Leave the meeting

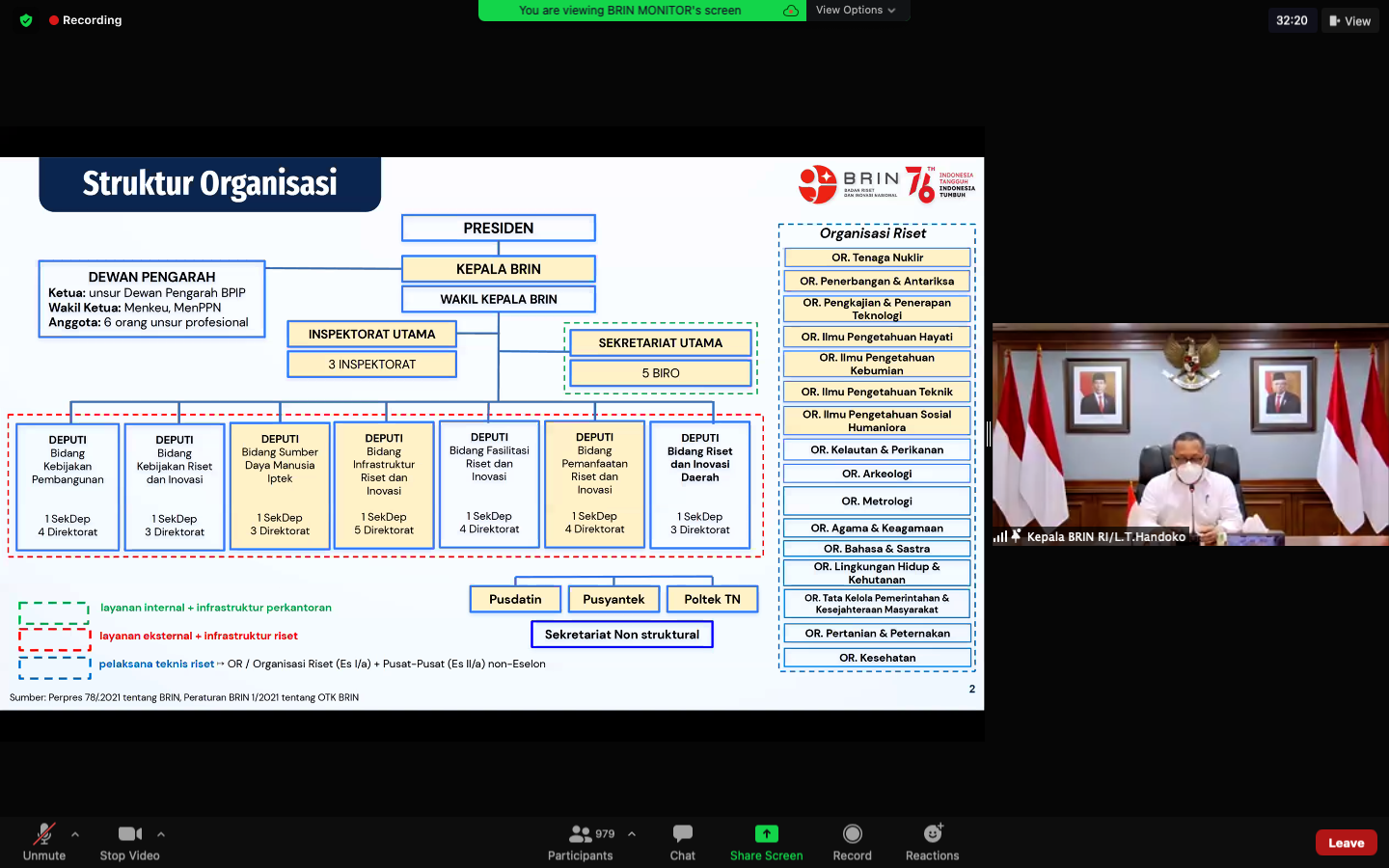coord(1346,842)
